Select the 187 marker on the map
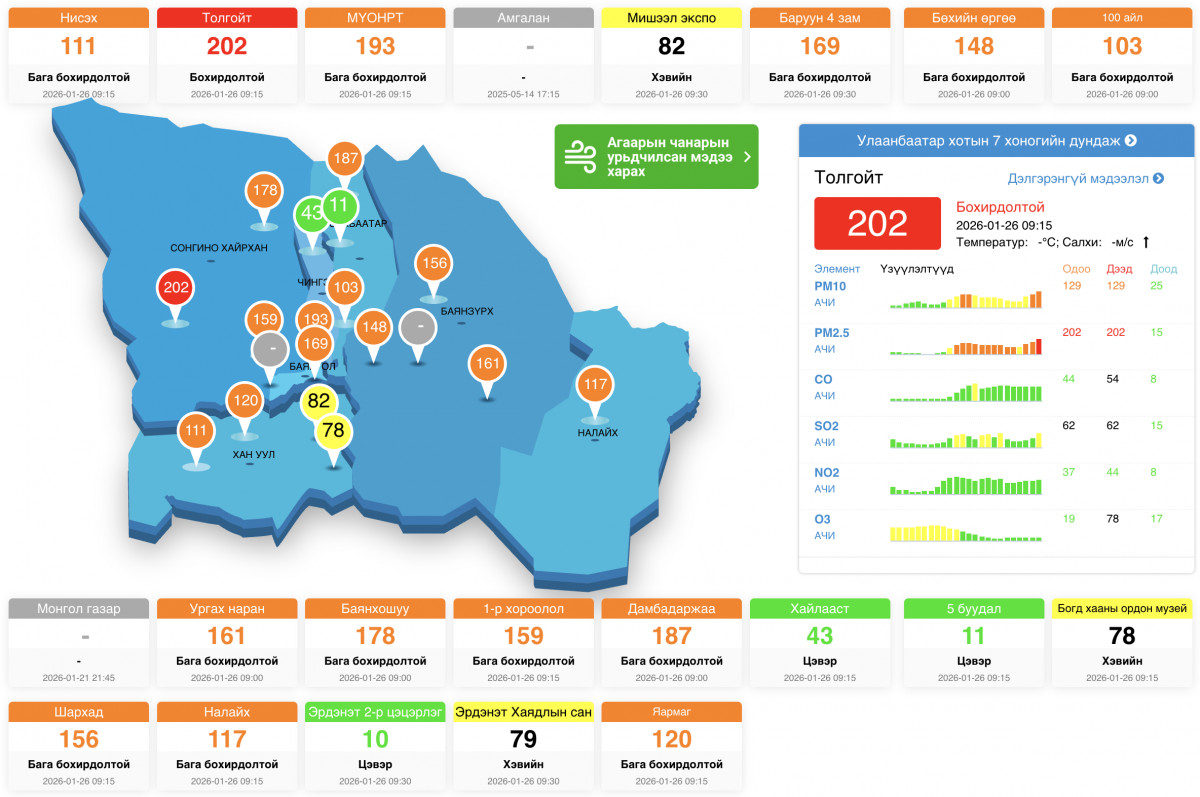This screenshot has height=797, width=1200. [345, 158]
